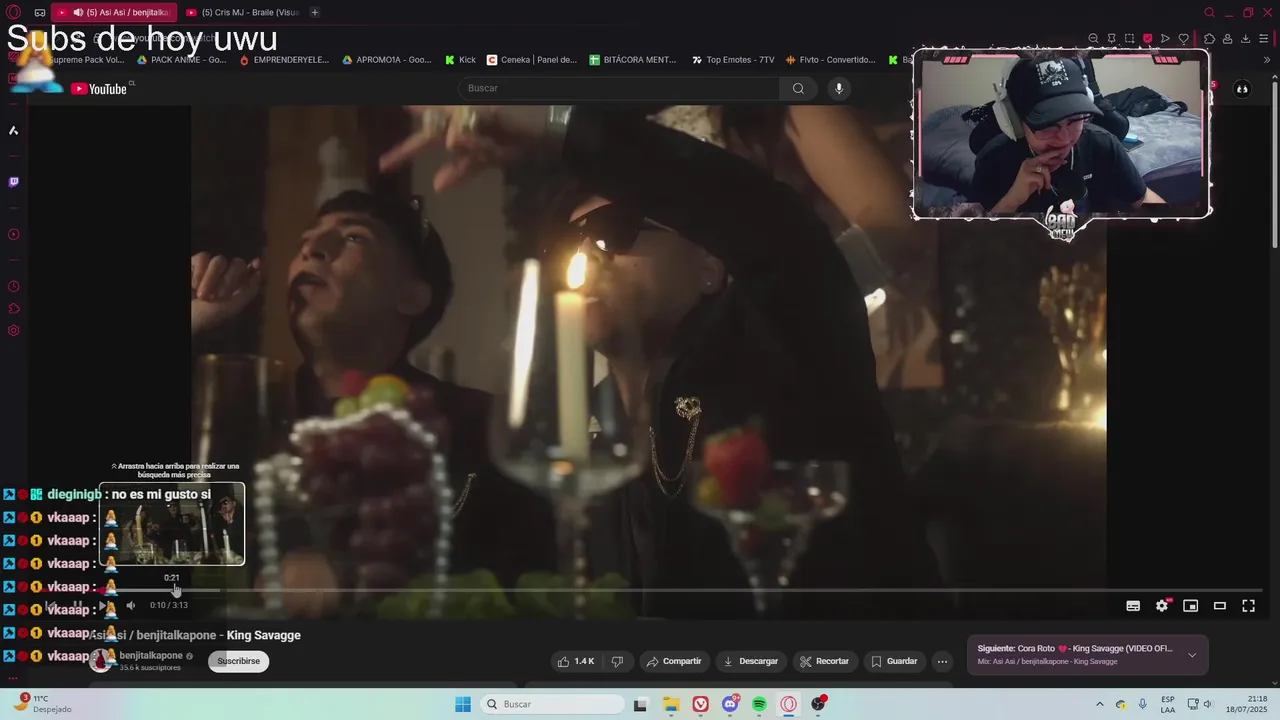The height and width of the screenshot is (720, 1280).
Task: Open Top Emotes - 7TV bookmark
Action: click(x=733, y=60)
